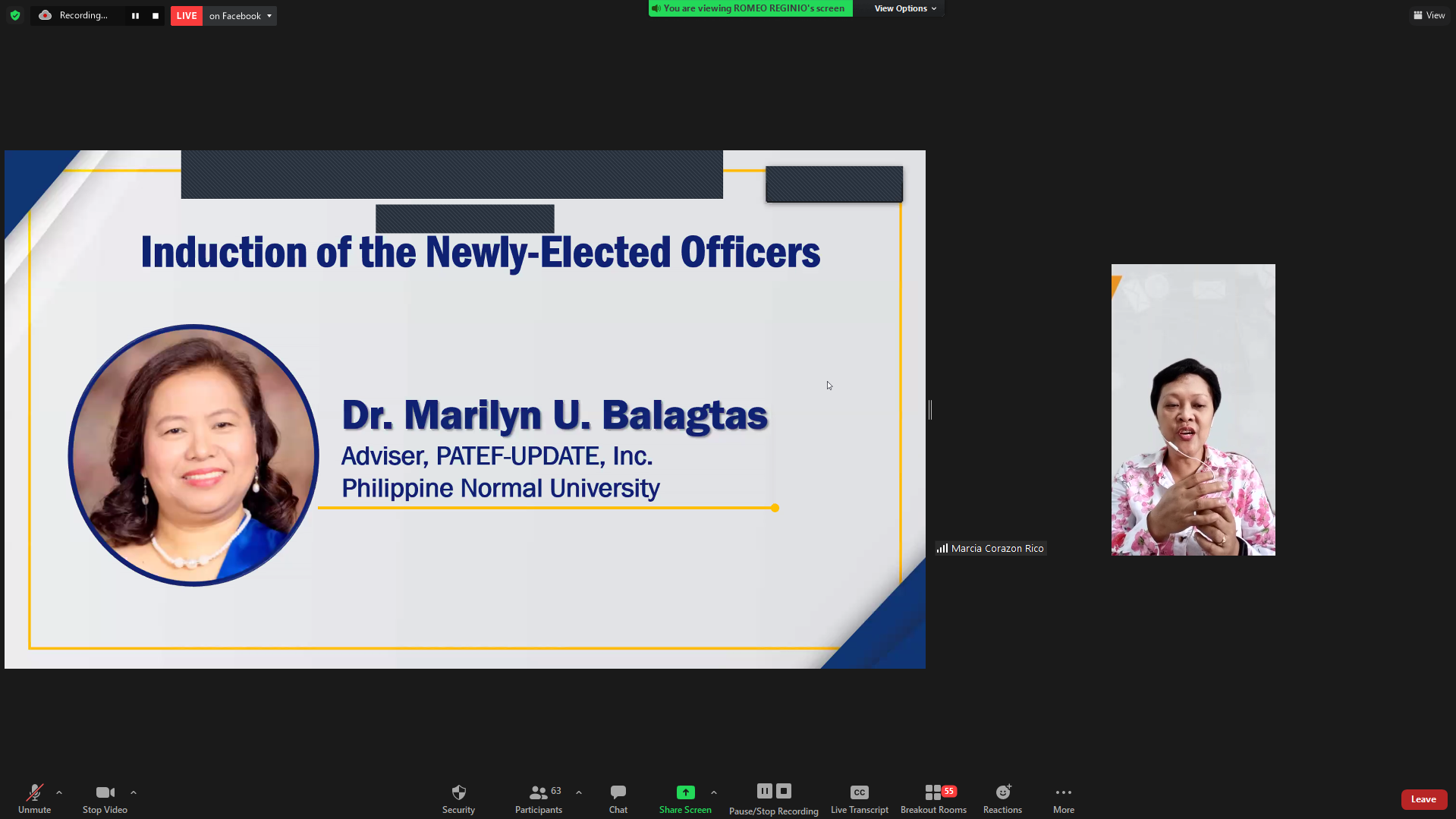
Task: Leave the meeting
Action: [1423, 799]
